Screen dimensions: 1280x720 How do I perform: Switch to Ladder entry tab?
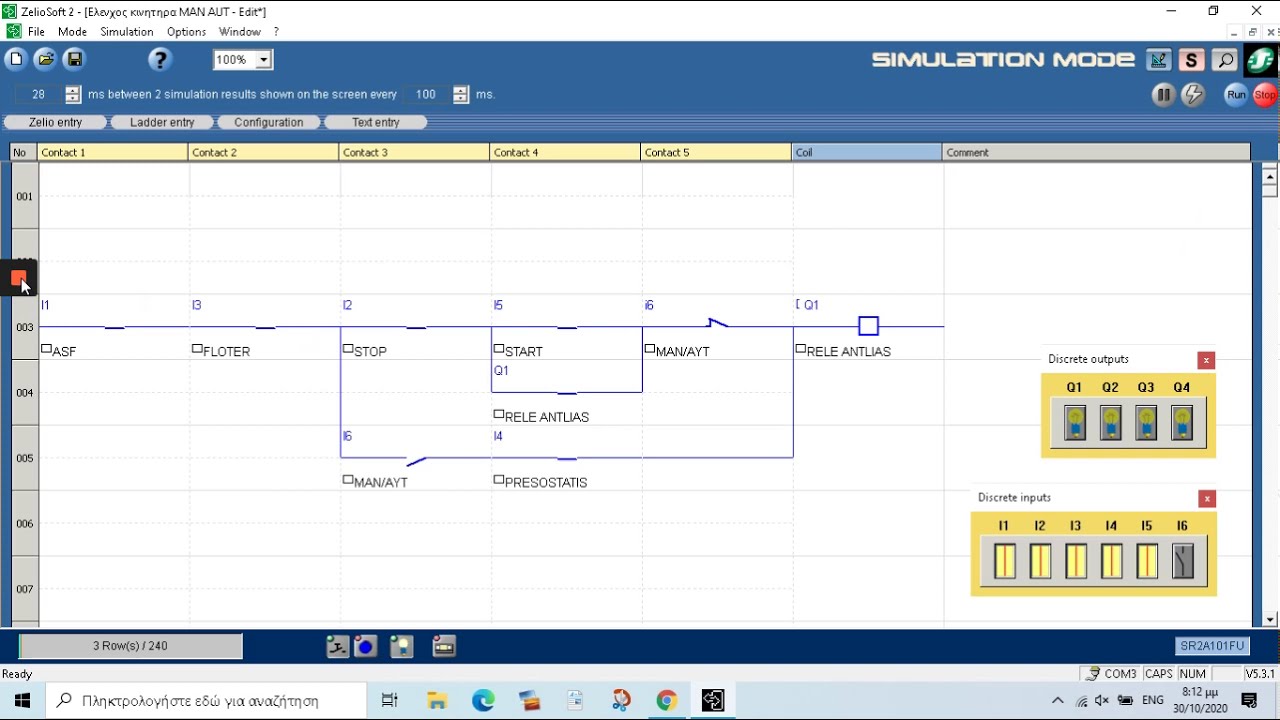point(162,122)
